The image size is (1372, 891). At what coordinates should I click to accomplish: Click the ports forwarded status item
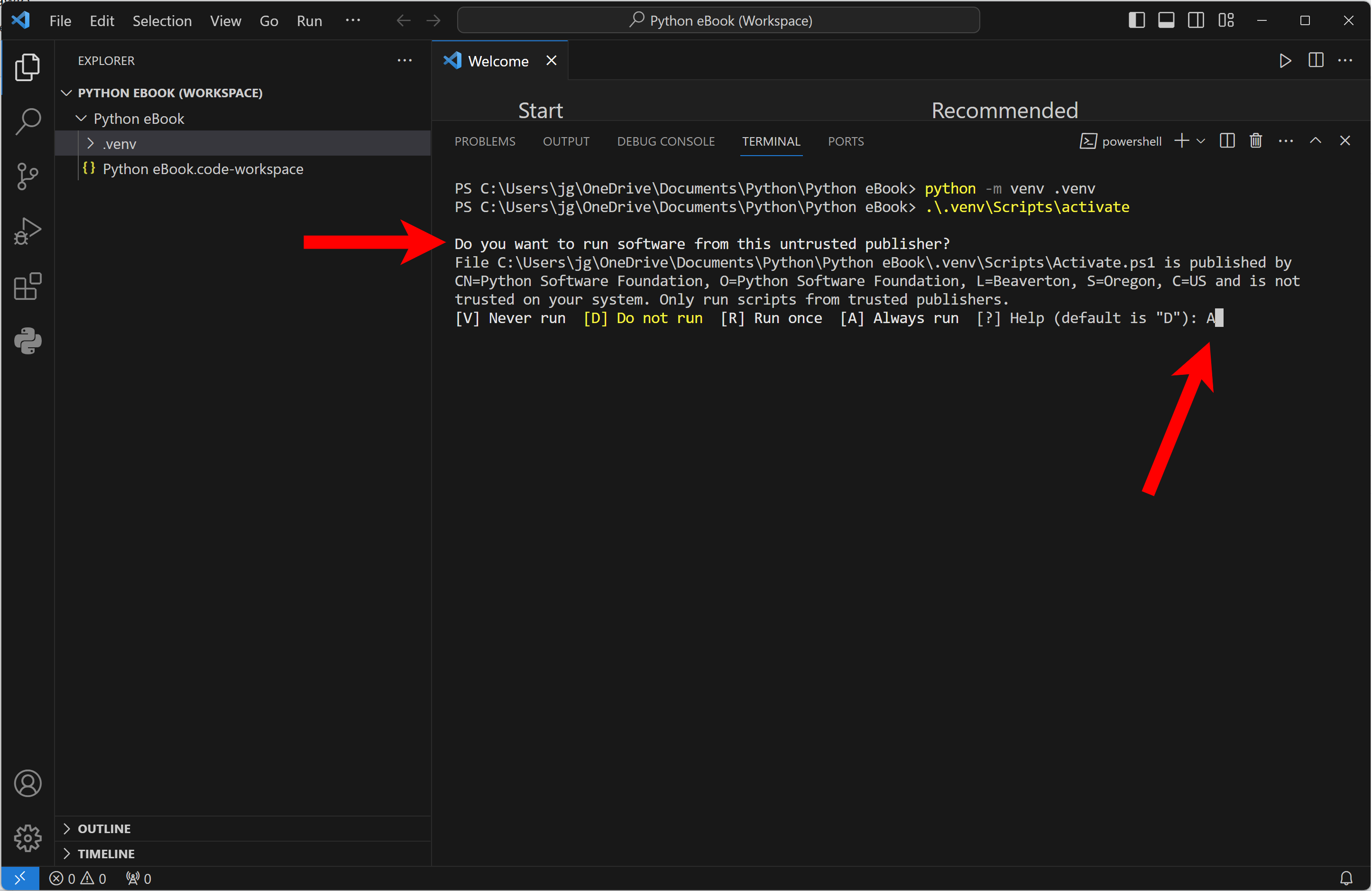[139, 878]
